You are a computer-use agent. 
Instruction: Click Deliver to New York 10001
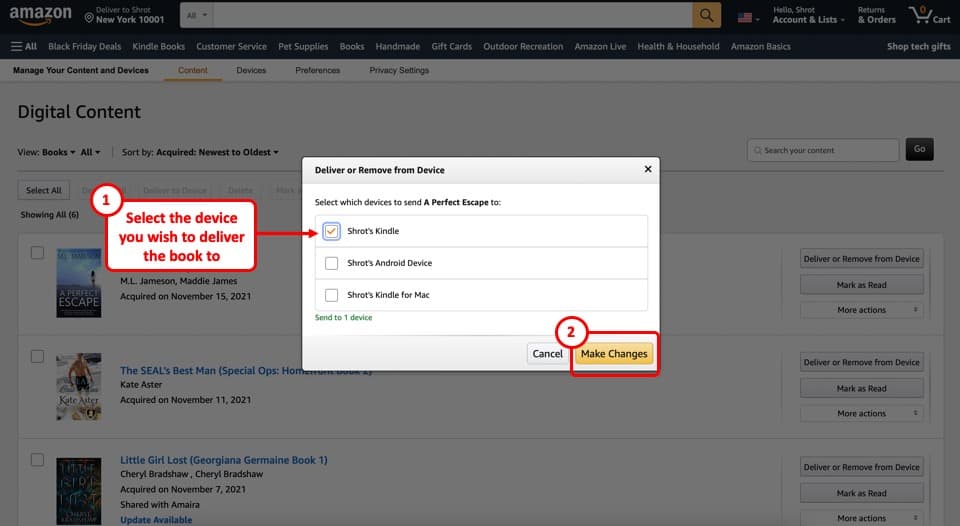(124, 15)
